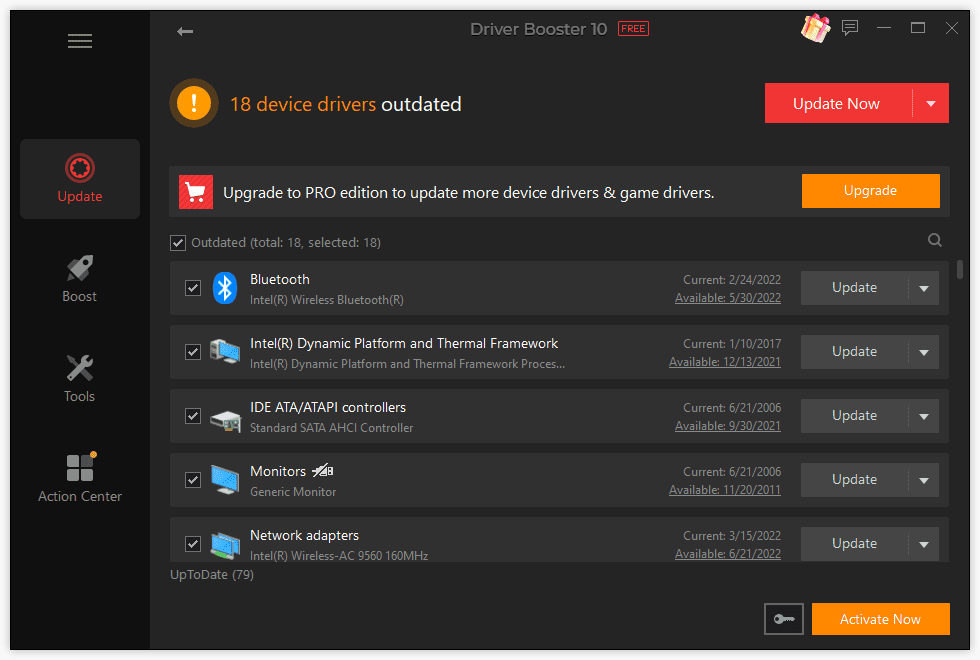Open Available: 11/20/2011 driver link
The image size is (980, 660).
725,490
